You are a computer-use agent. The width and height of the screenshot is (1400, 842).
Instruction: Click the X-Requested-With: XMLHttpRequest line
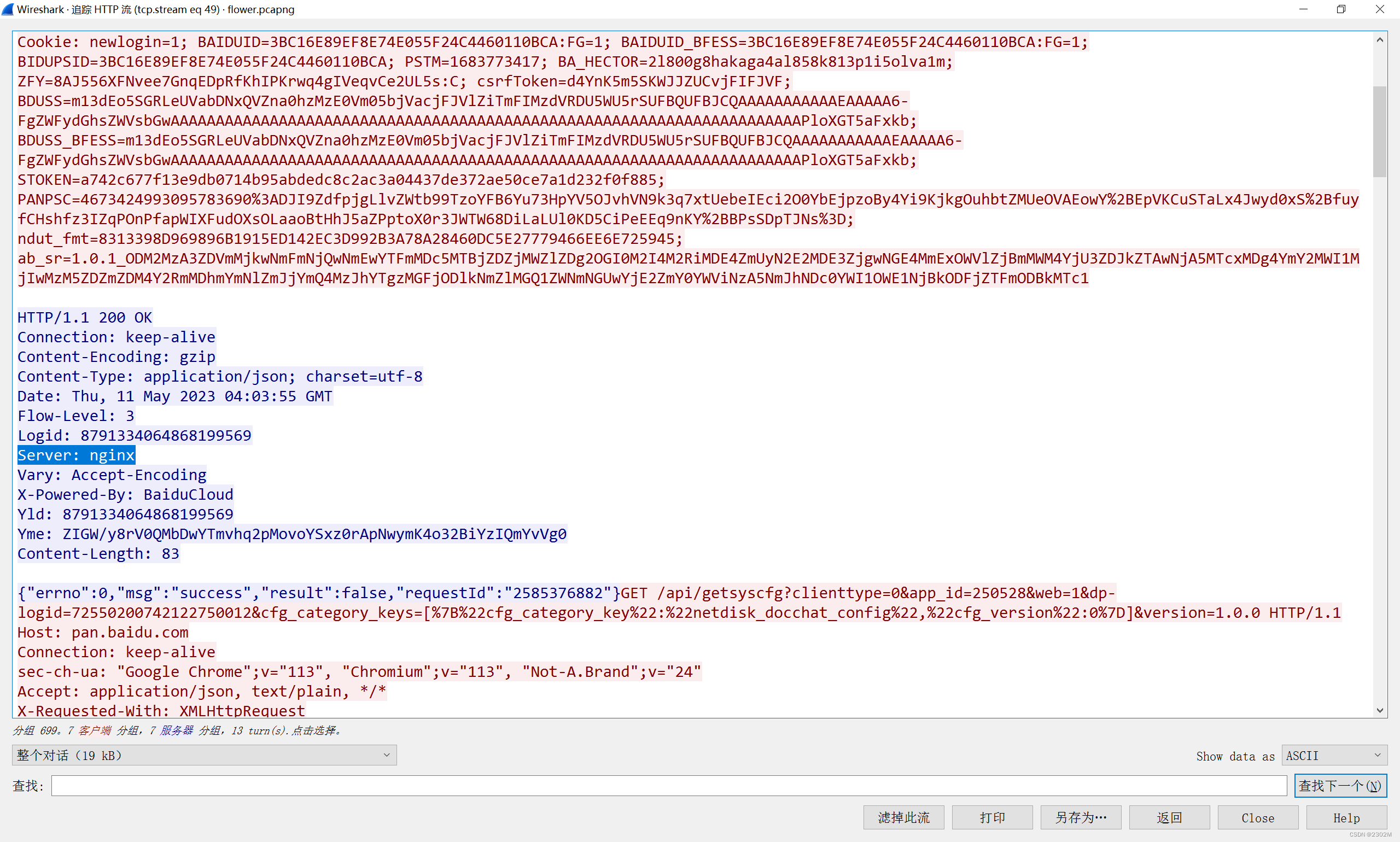click(161, 710)
